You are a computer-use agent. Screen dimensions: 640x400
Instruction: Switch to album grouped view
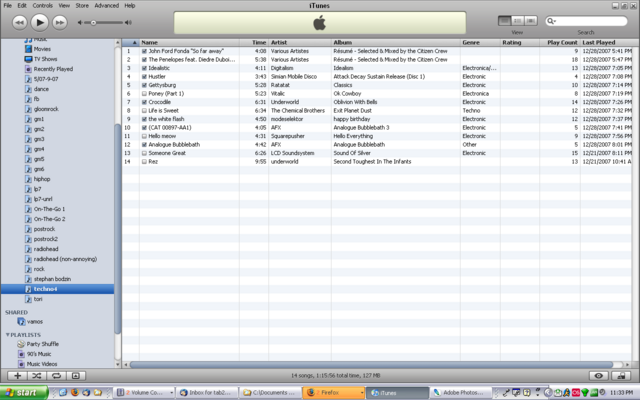pos(518,21)
